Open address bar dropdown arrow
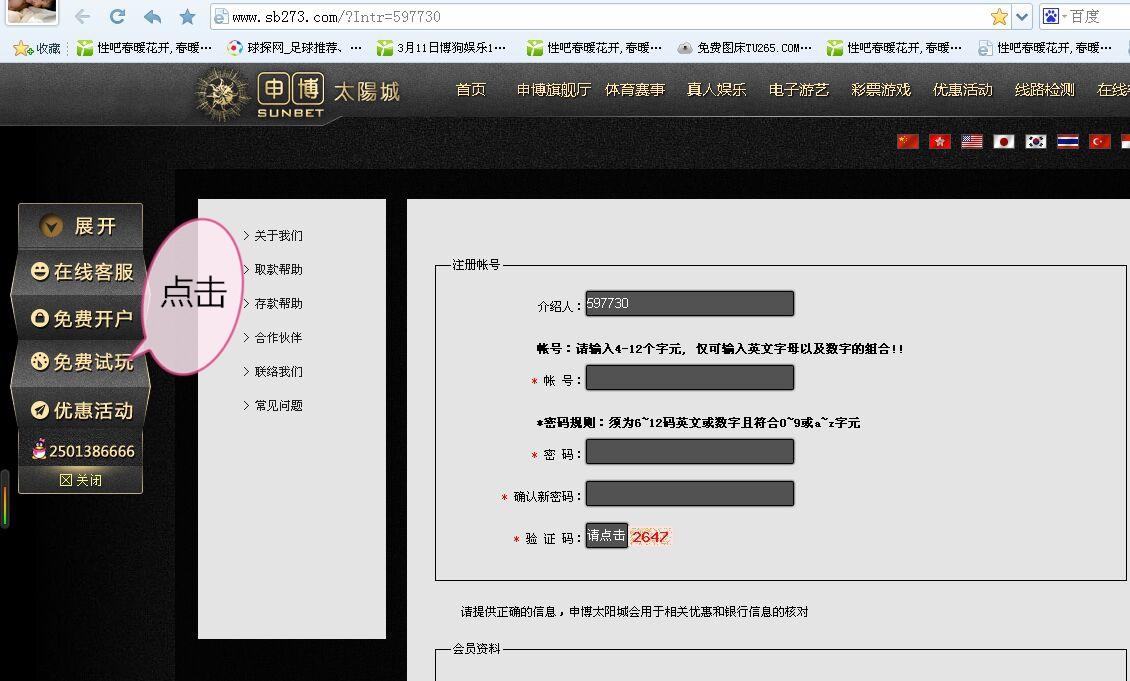This screenshot has height=681, width=1130. coord(1022,17)
